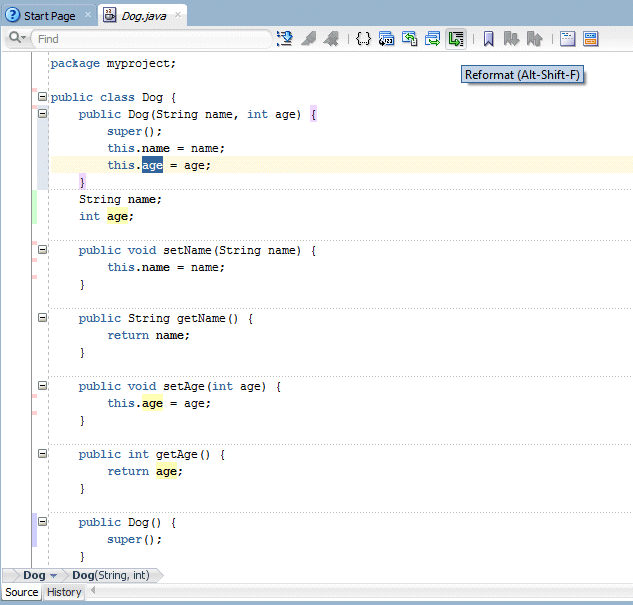633x605 pixels.
Task: Click the quick-fix arrow icon beside the Find field
Action: pos(285,39)
